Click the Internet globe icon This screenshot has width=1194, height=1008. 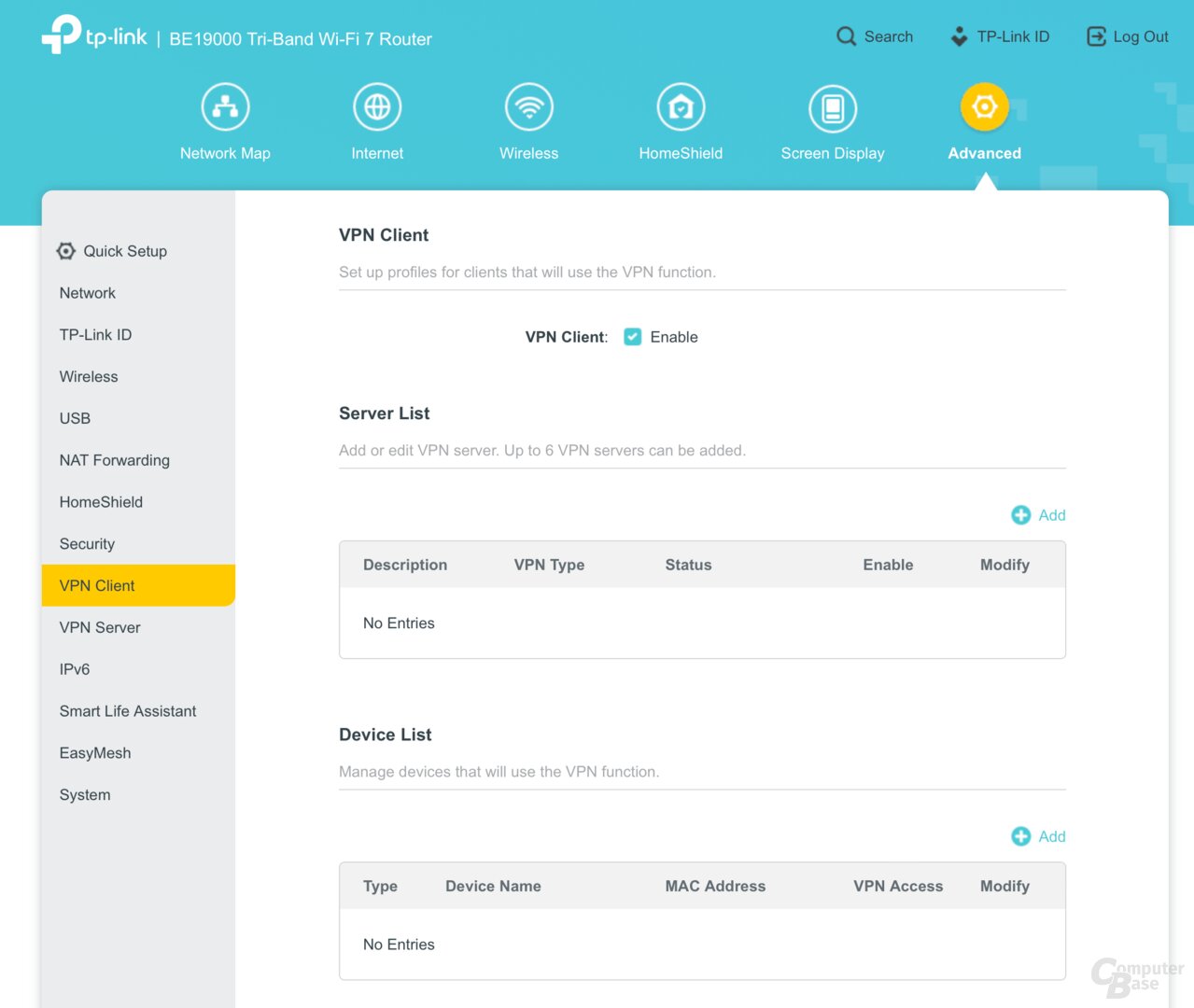(377, 107)
